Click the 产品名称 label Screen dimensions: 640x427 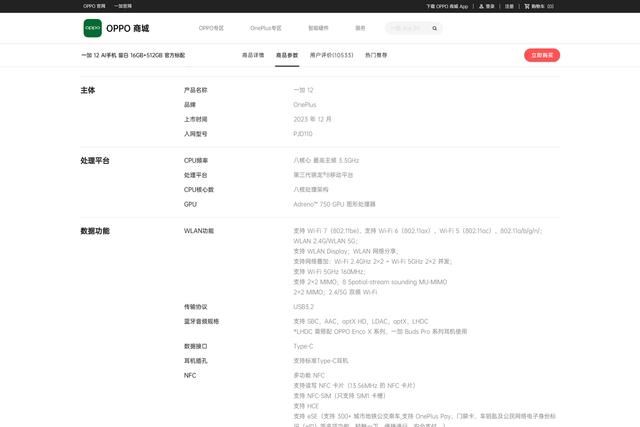[x=196, y=90]
